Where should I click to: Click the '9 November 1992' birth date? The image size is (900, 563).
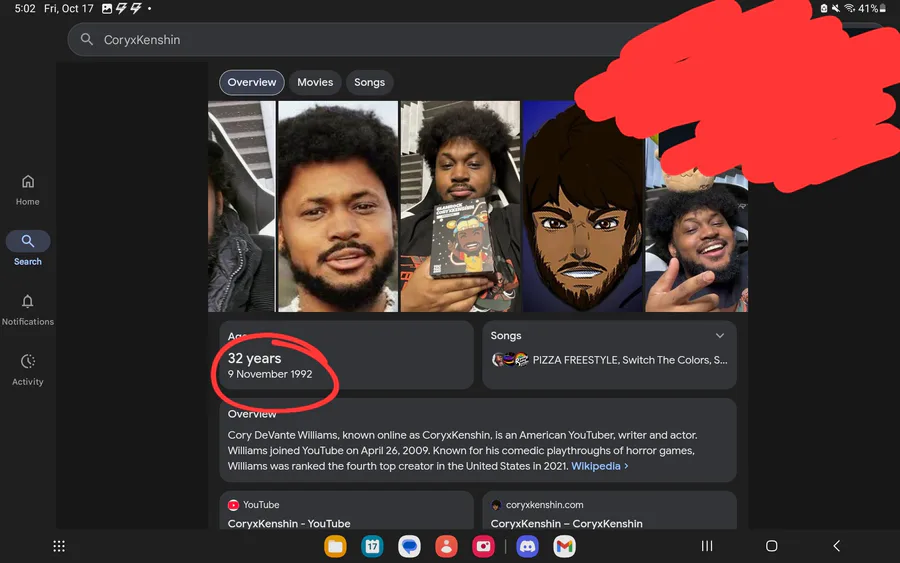(270, 374)
